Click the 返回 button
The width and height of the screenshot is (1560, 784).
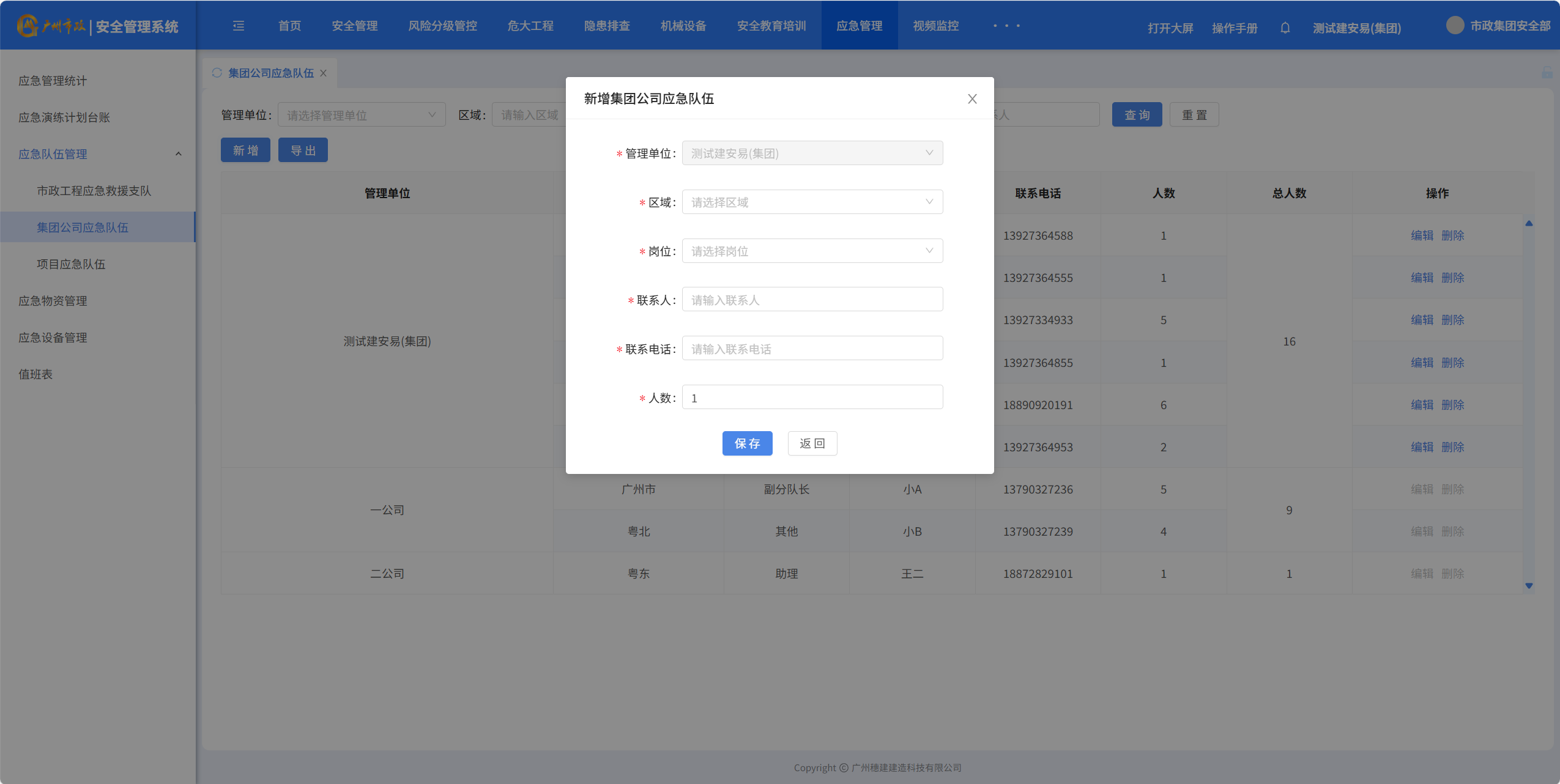(812, 443)
